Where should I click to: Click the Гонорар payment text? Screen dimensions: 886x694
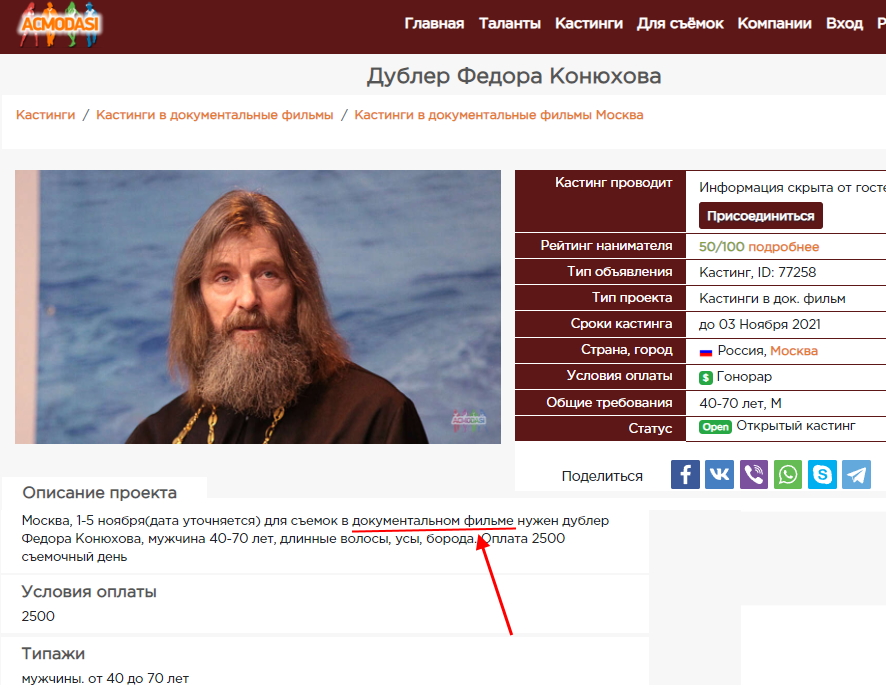point(744,376)
